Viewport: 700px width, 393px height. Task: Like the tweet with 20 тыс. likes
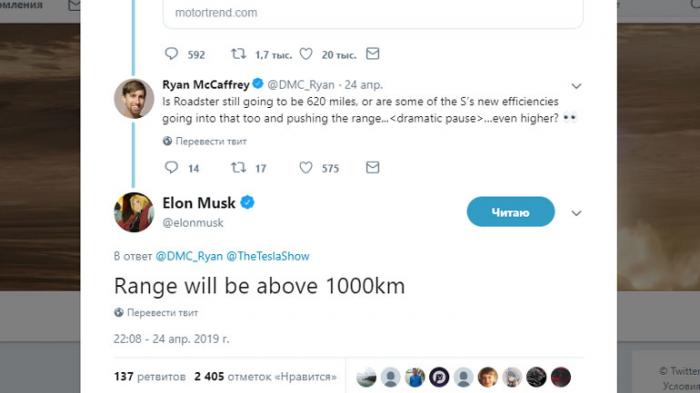[306, 54]
